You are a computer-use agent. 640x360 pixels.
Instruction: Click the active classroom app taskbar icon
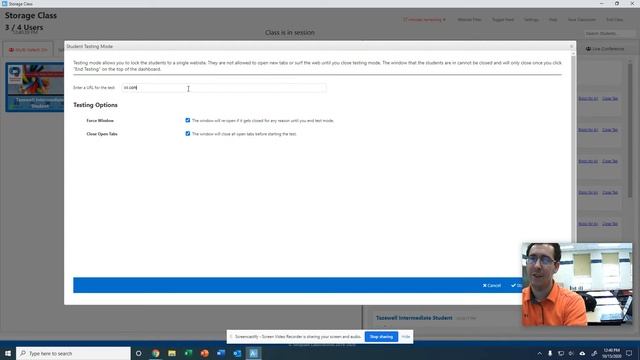coord(253,353)
